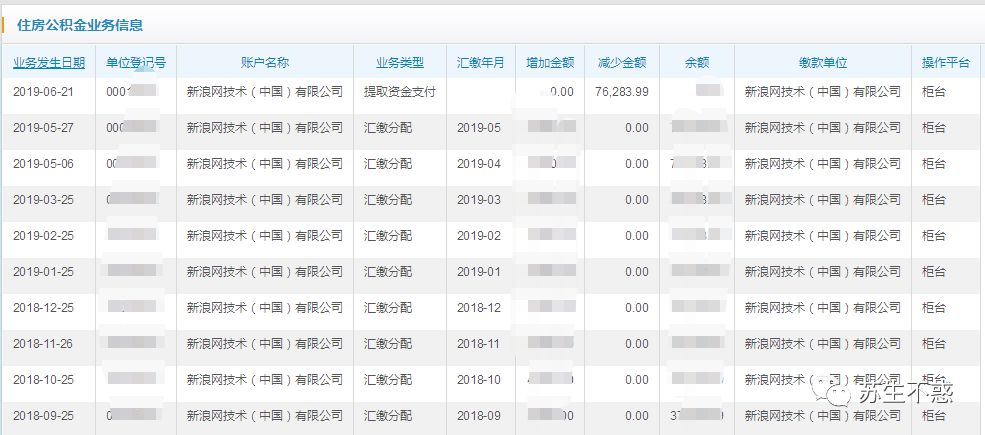Image resolution: width=985 pixels, height=435 pixels.
Task: Click reduced amount 0.00 in 2018-11-26 row
Action: [x=637, y=344]
